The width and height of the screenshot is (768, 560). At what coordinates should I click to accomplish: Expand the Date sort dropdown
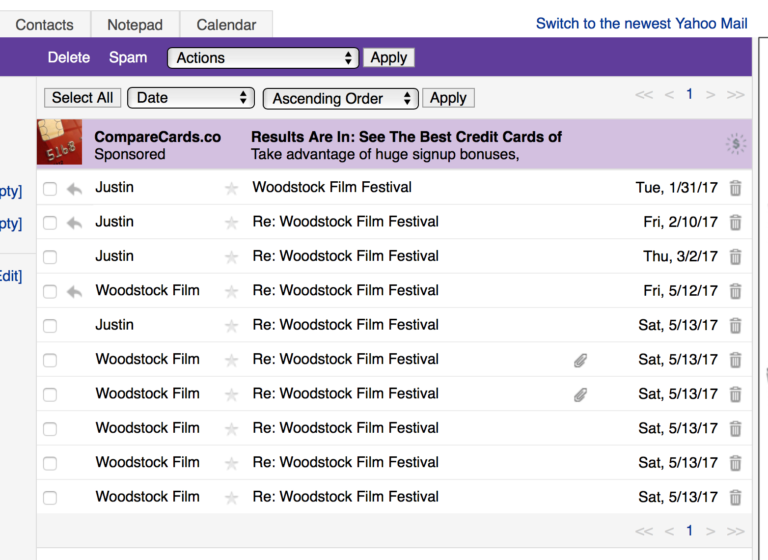pyautogui.click(x=191, y=98)
